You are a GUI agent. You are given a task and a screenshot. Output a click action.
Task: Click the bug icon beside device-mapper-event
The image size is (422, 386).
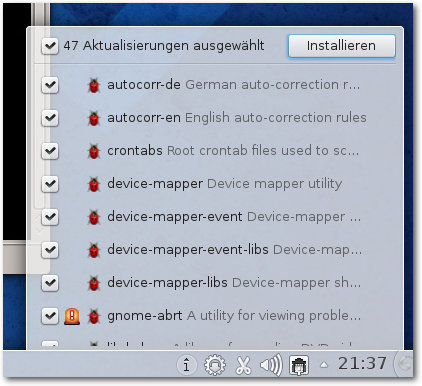click(x=94, y=217)
